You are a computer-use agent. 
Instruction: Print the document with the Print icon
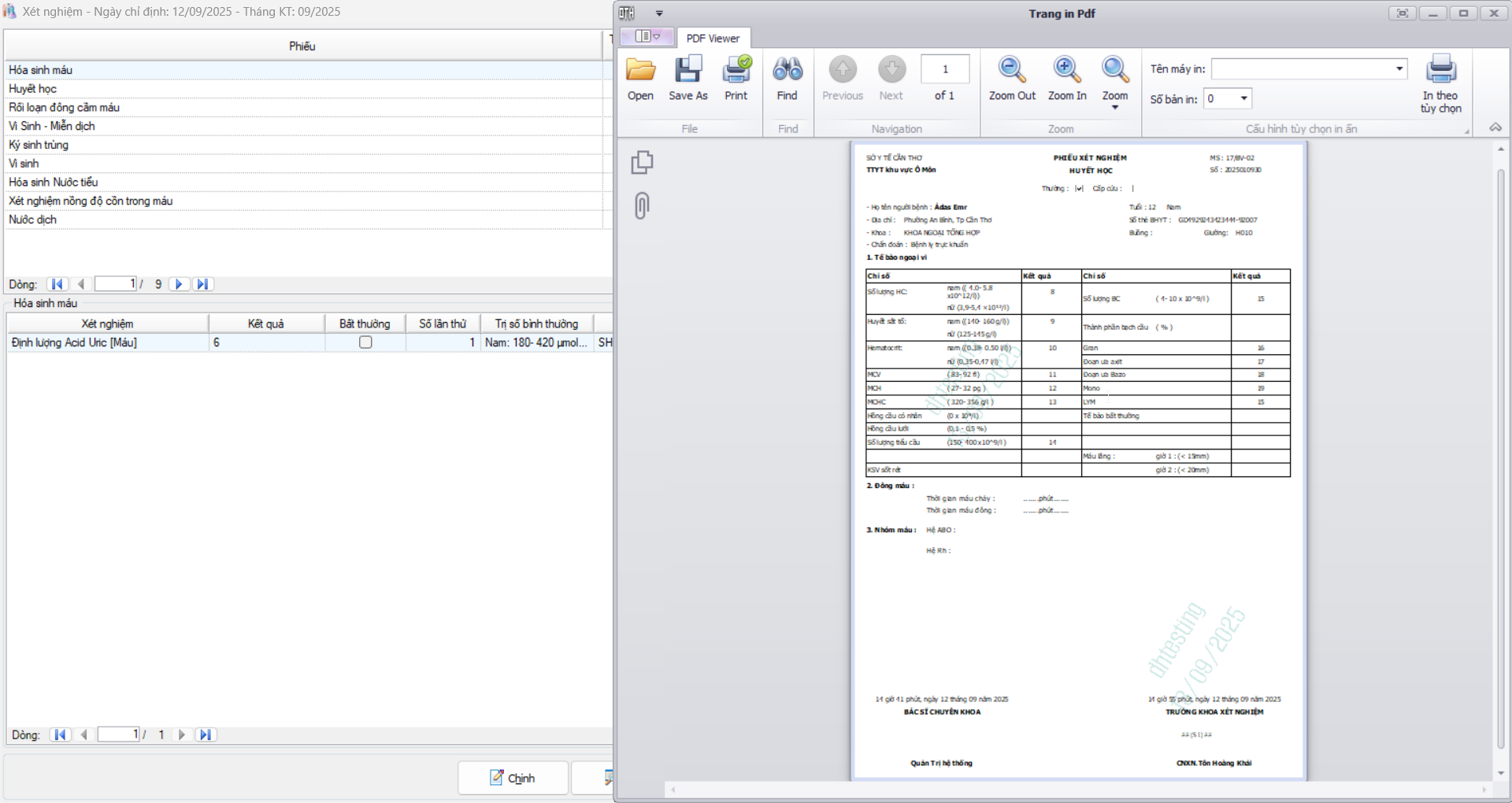(736, 71)
